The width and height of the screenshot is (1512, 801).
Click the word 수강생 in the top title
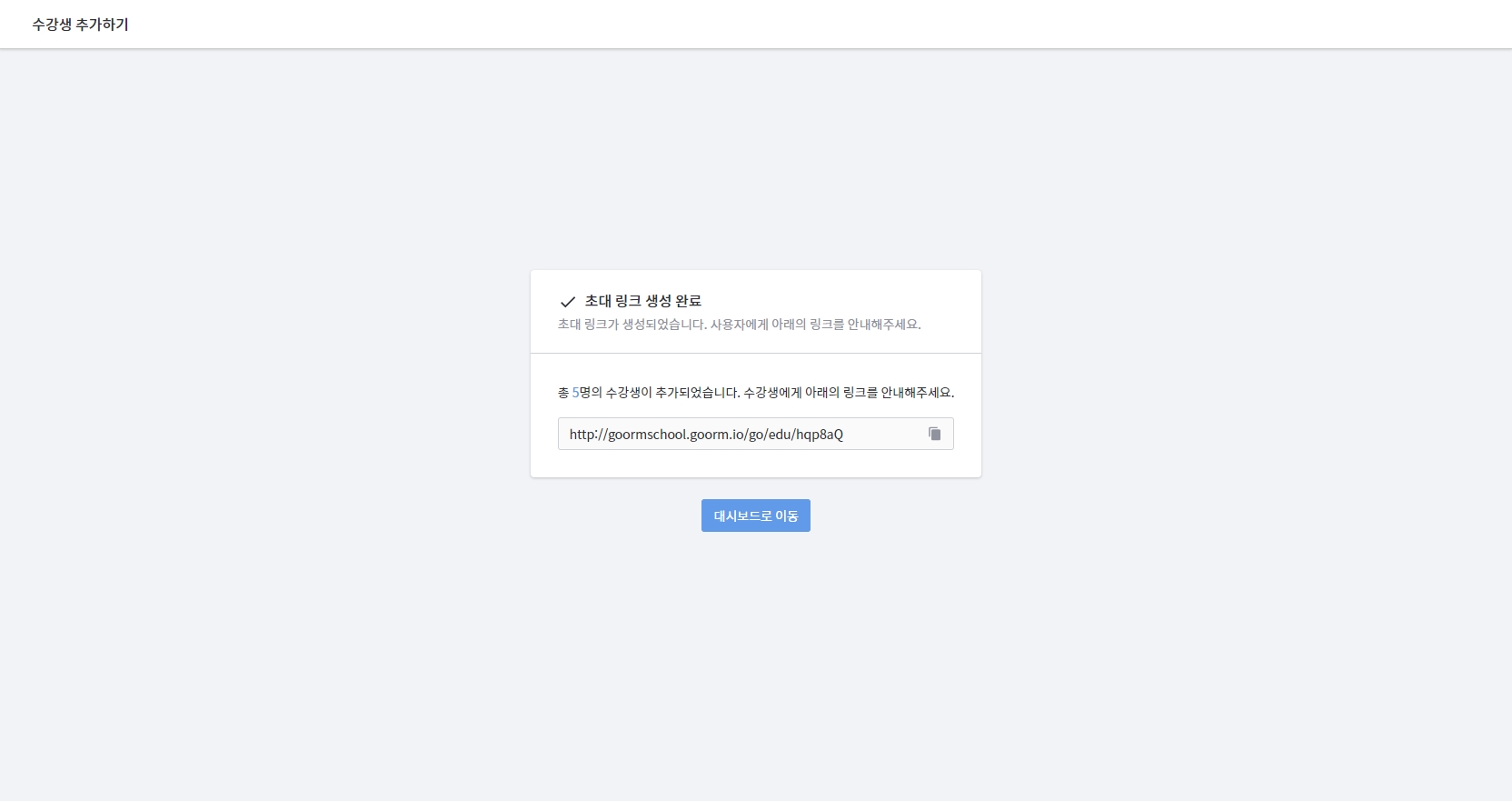pos(52,25)
